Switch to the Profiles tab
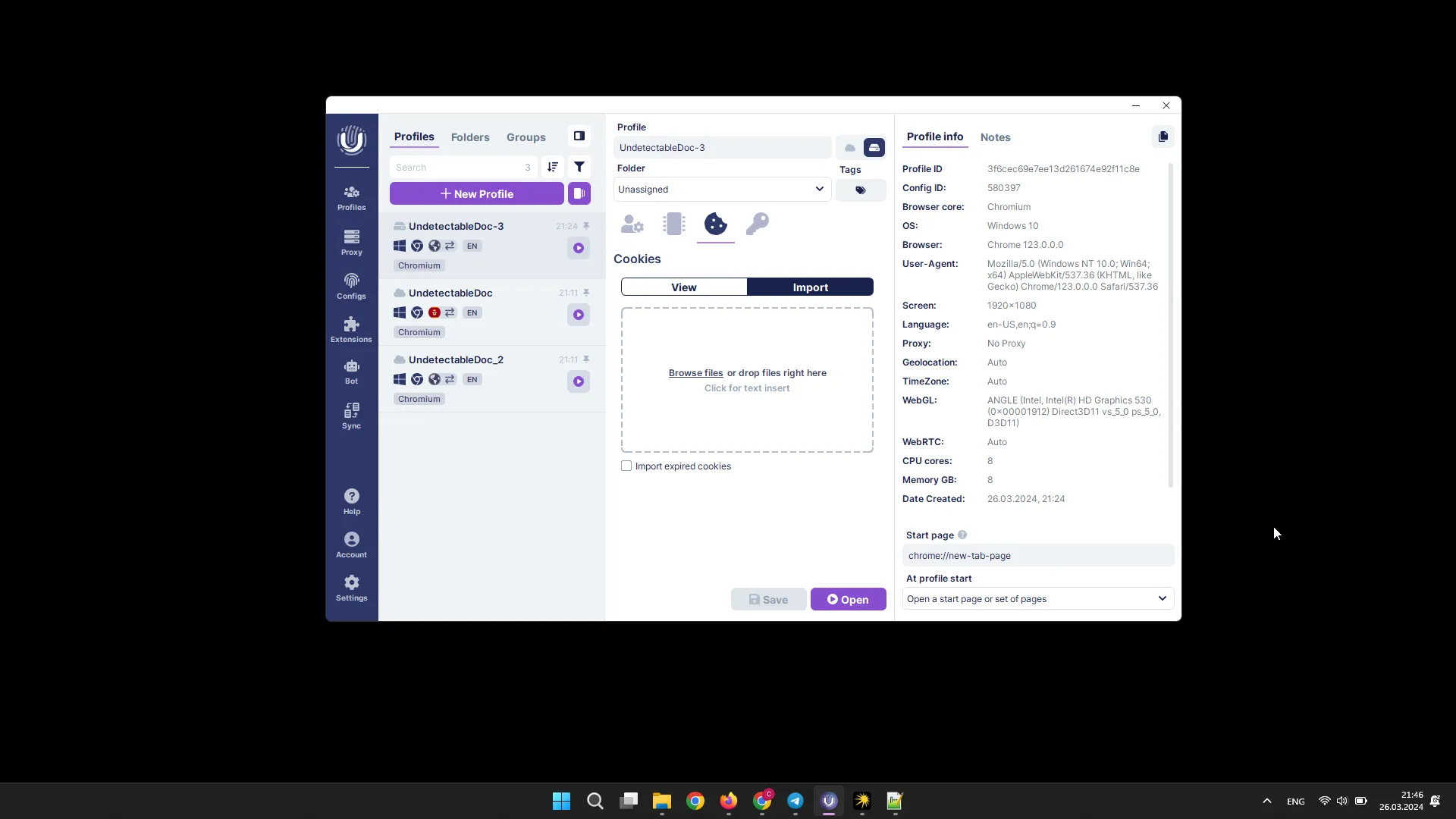The image size is (1456, 819). 414,136
